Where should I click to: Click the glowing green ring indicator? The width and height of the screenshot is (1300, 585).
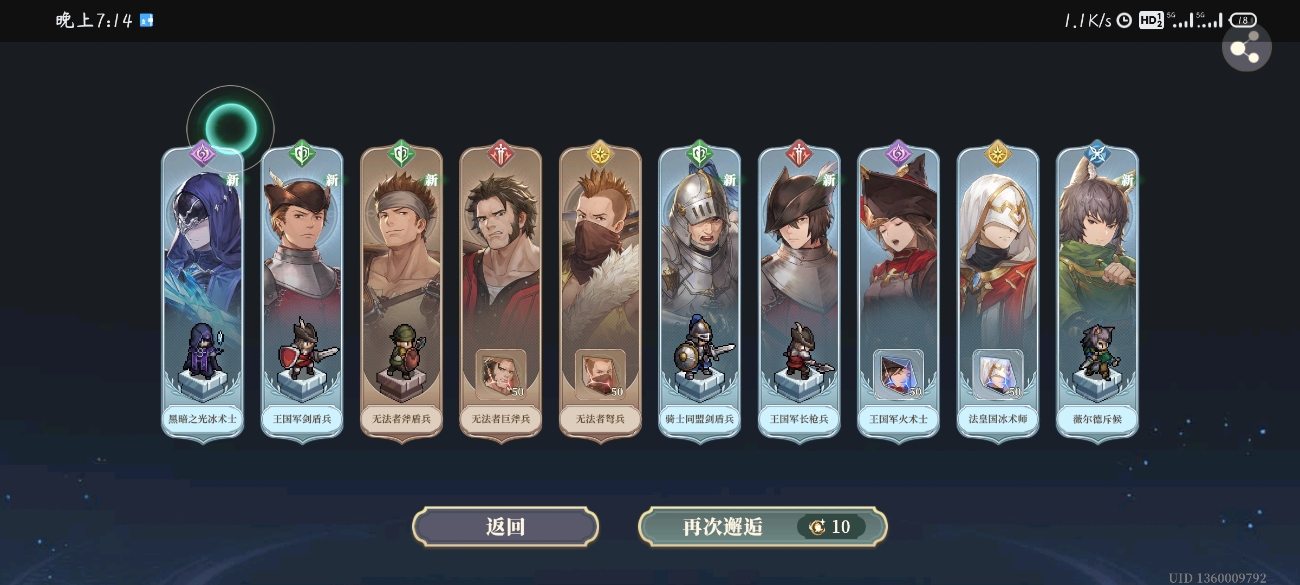click(231, 129)
